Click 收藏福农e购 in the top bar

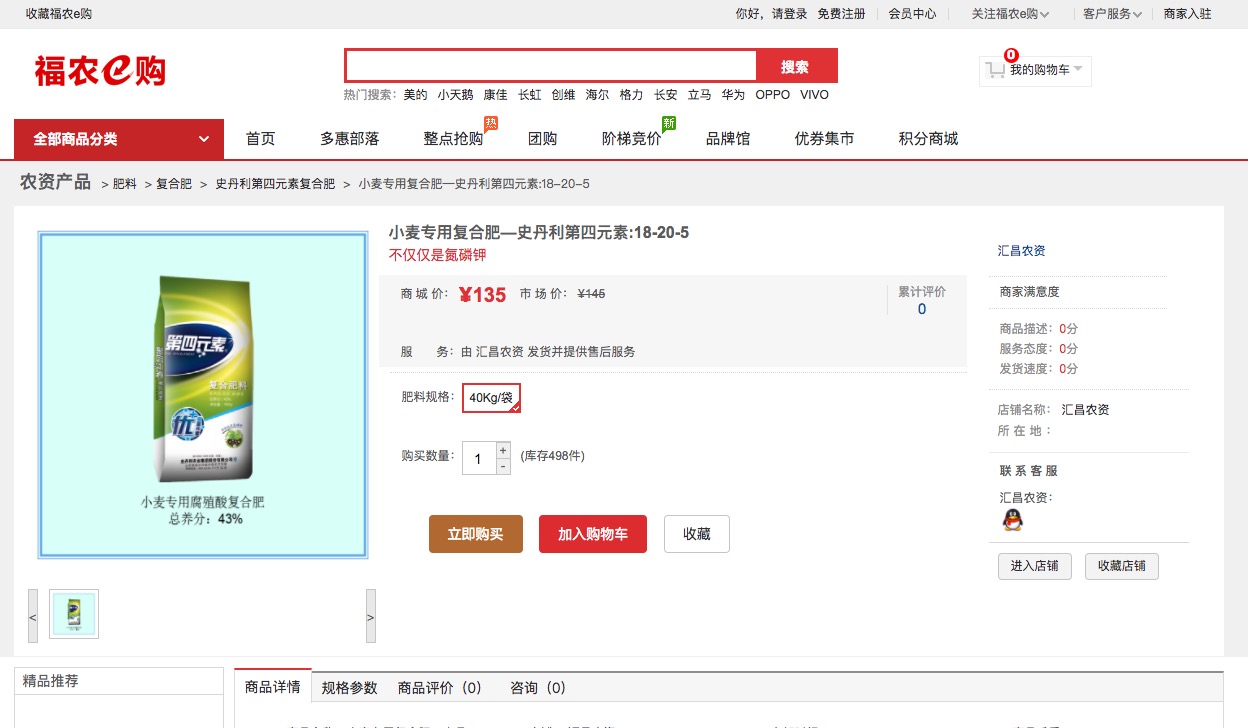coord(59,14)
